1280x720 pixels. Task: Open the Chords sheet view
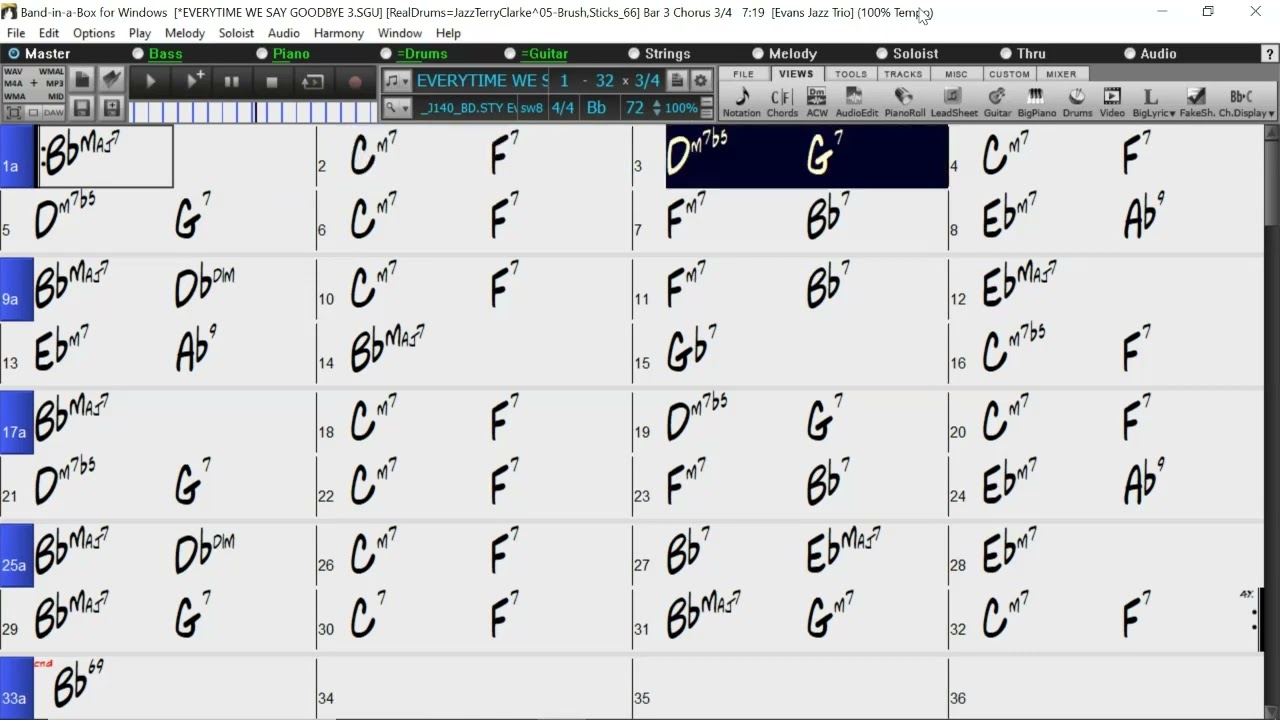(x=781, y=102)
